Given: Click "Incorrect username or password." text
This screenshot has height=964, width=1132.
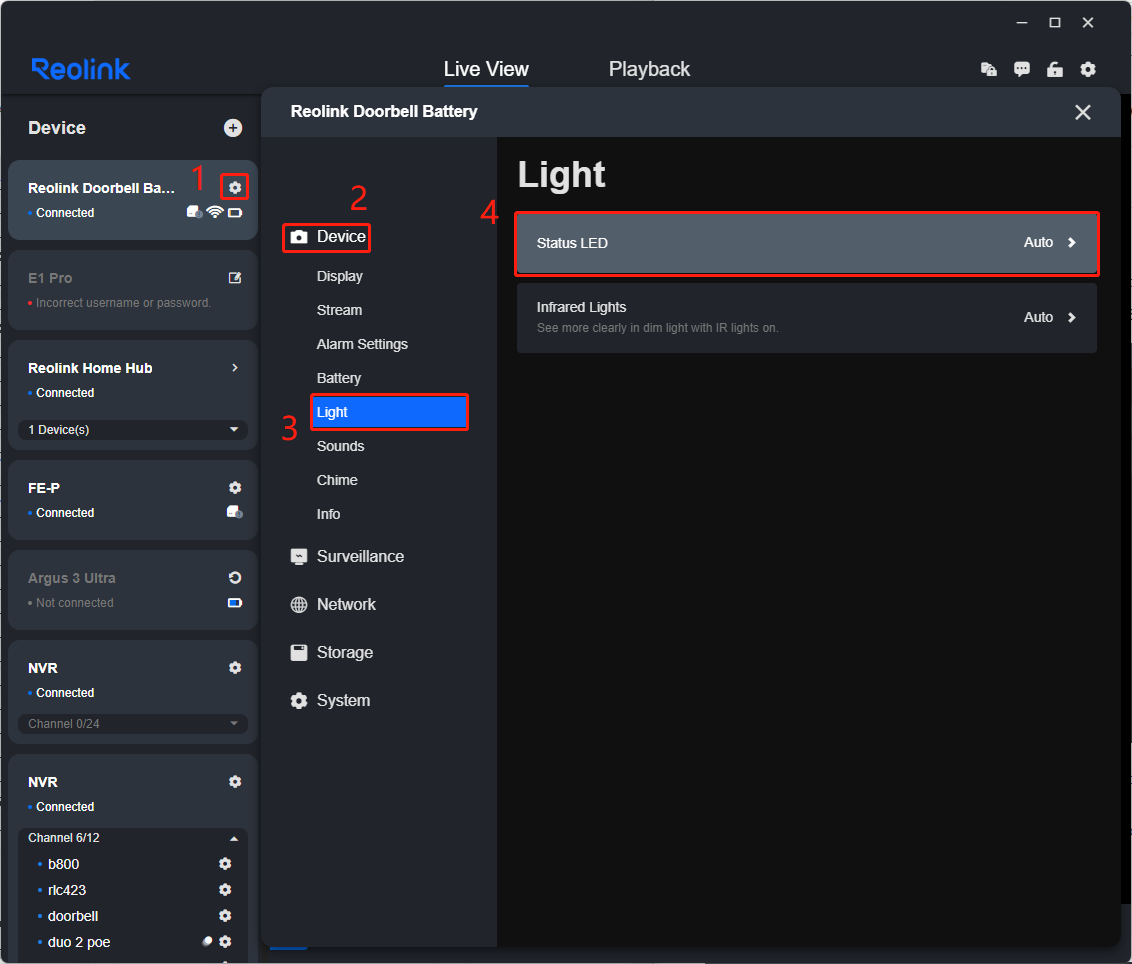Looking at the screenshot, I should click(123, 303).
